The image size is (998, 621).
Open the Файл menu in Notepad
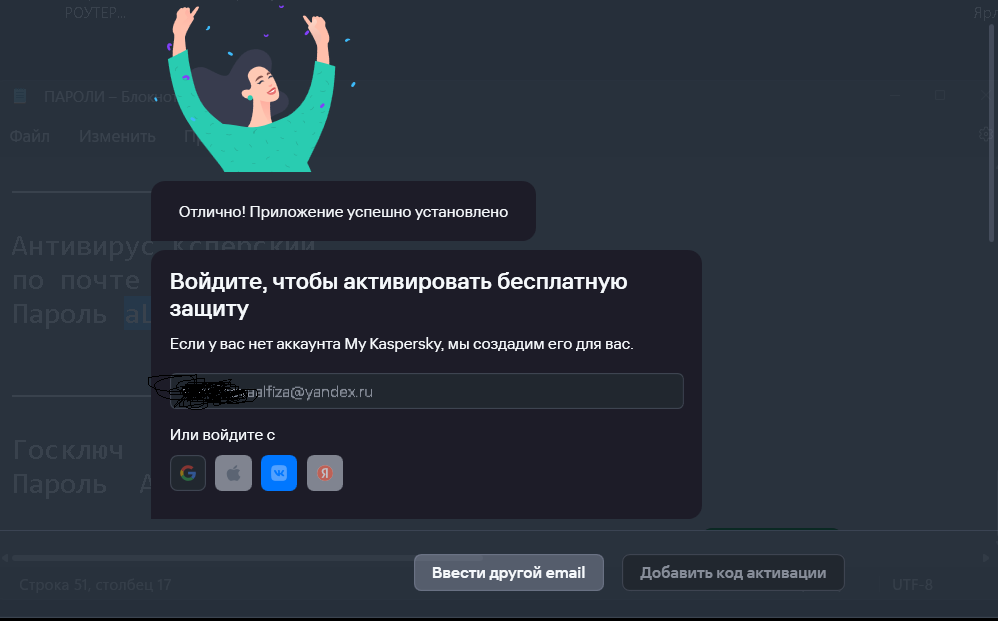click(29, 136)
